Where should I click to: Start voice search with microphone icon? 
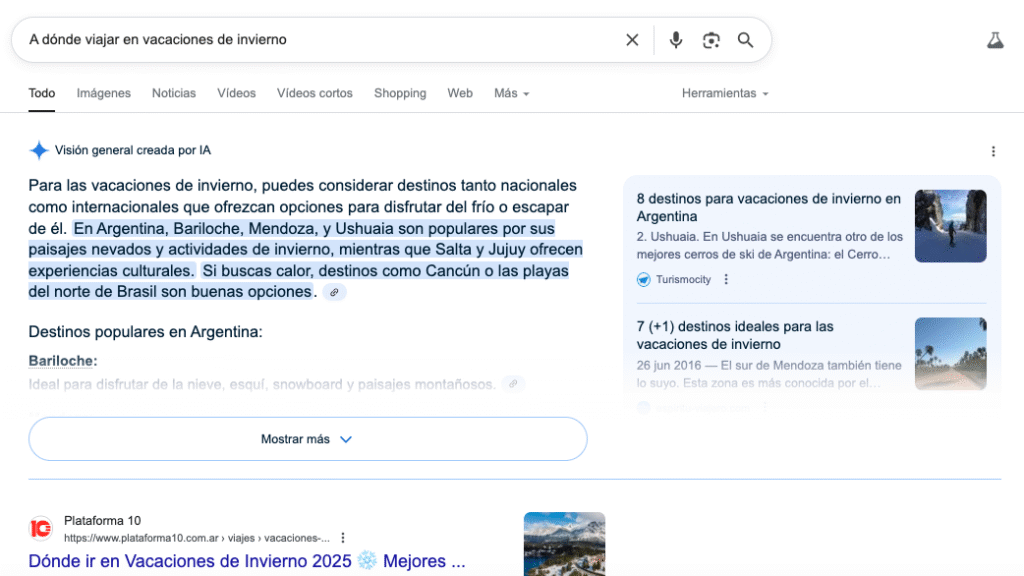click(676, 40)
